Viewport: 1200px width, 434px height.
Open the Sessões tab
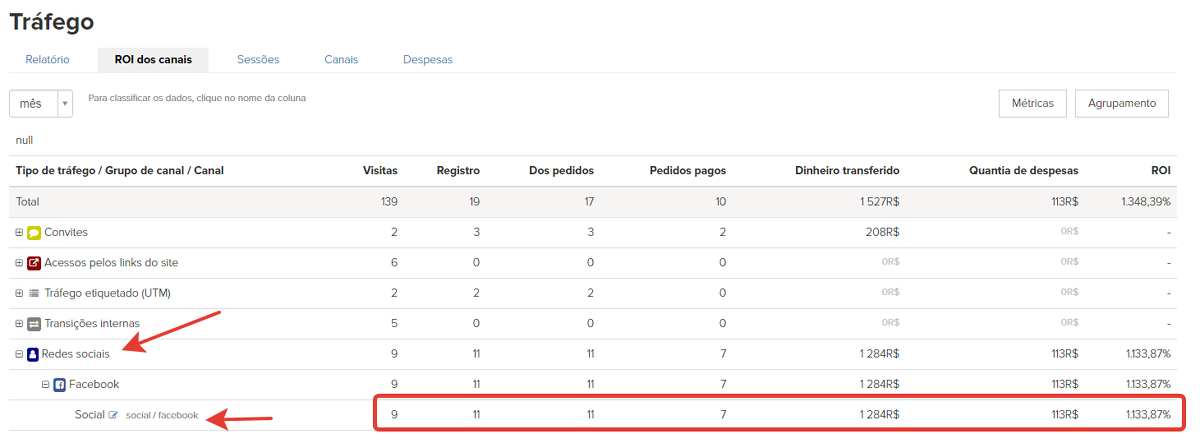click(258, 60)
